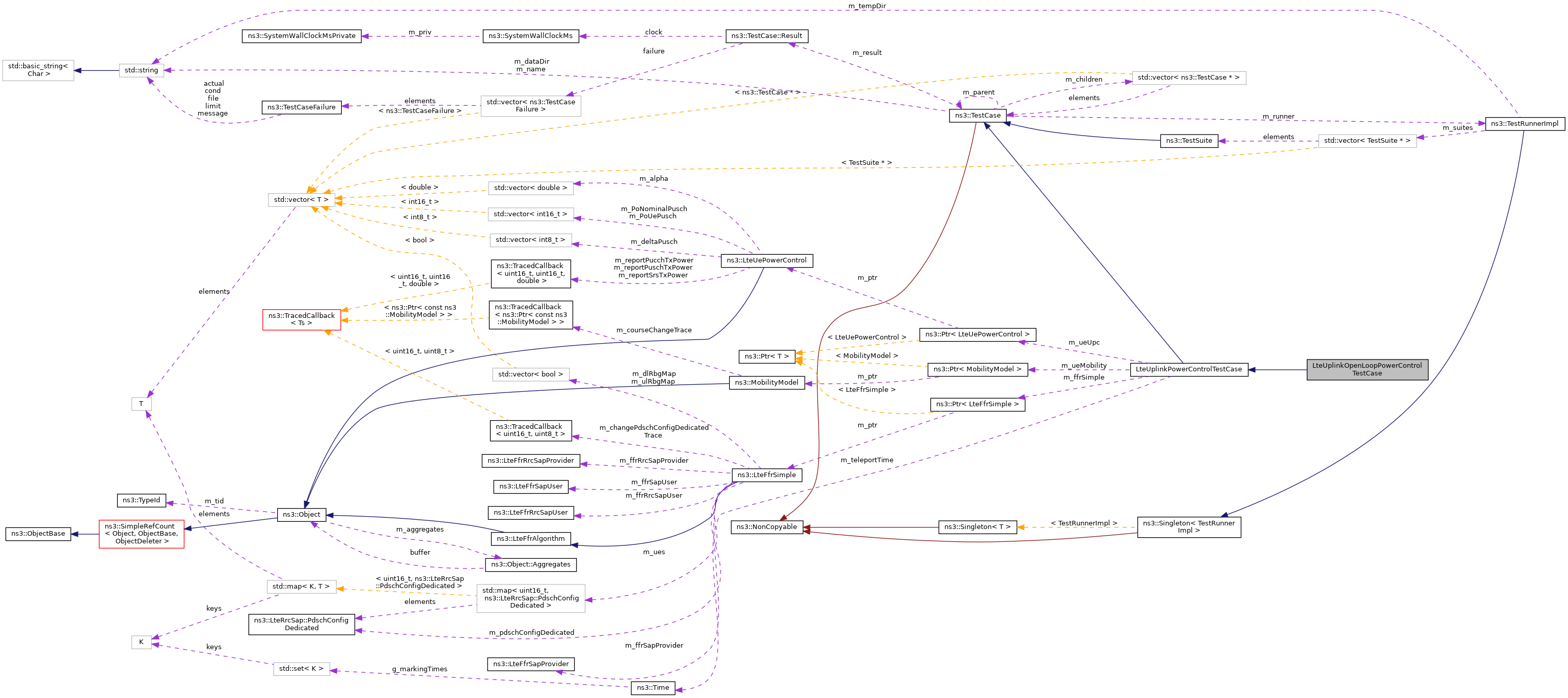Select the ns3::TestRunnerImpl node
This screenshot has width=1568, height=698.
pyautogui.click(x=1524, y=124)
